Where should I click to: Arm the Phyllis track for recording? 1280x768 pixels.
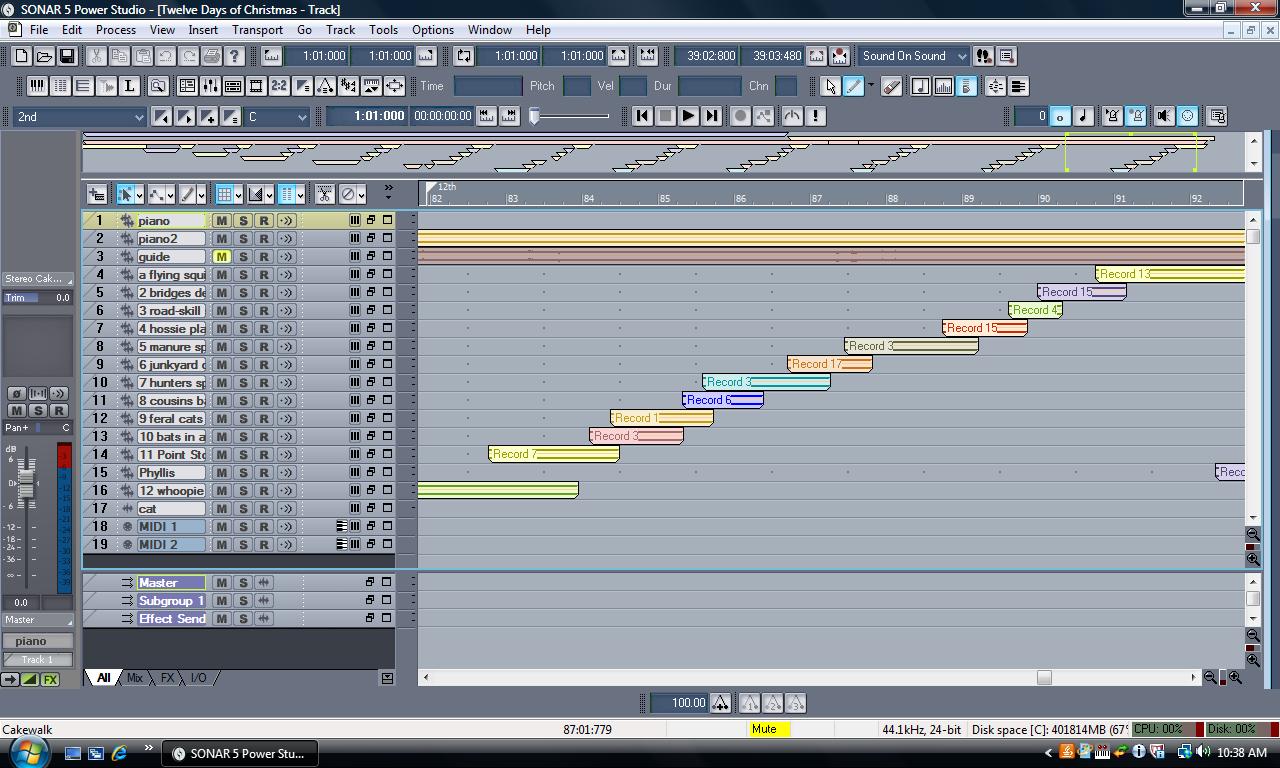[263, 473]
